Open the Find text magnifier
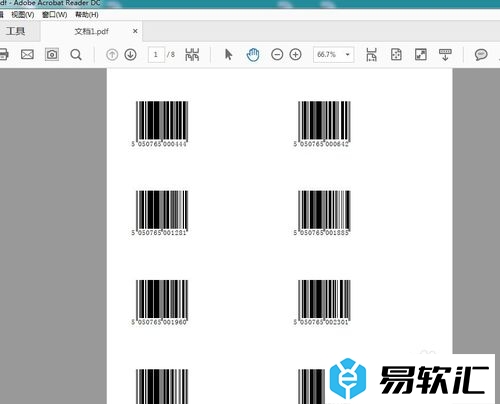Viewport: 500px width, 404px height. (76, 55)
